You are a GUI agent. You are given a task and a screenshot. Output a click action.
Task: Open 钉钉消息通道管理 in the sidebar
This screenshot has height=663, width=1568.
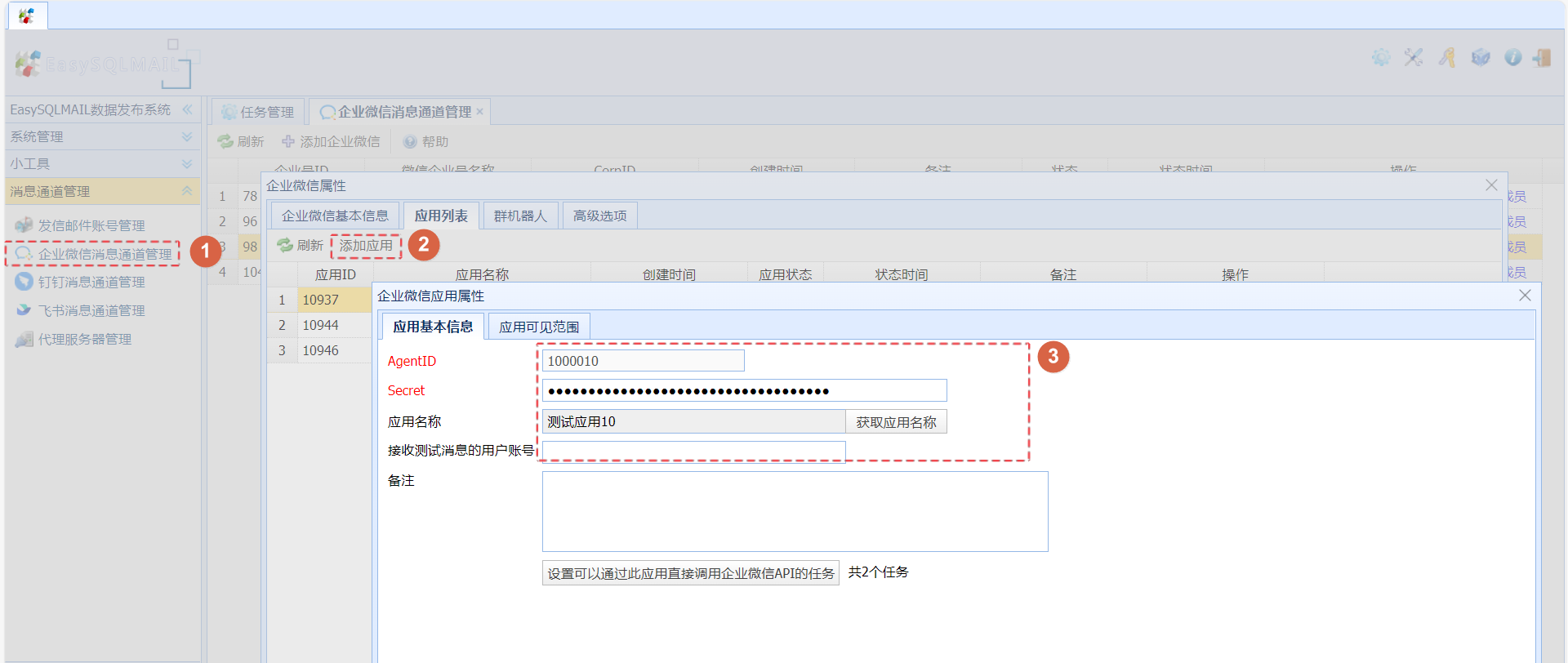point(91,282)
